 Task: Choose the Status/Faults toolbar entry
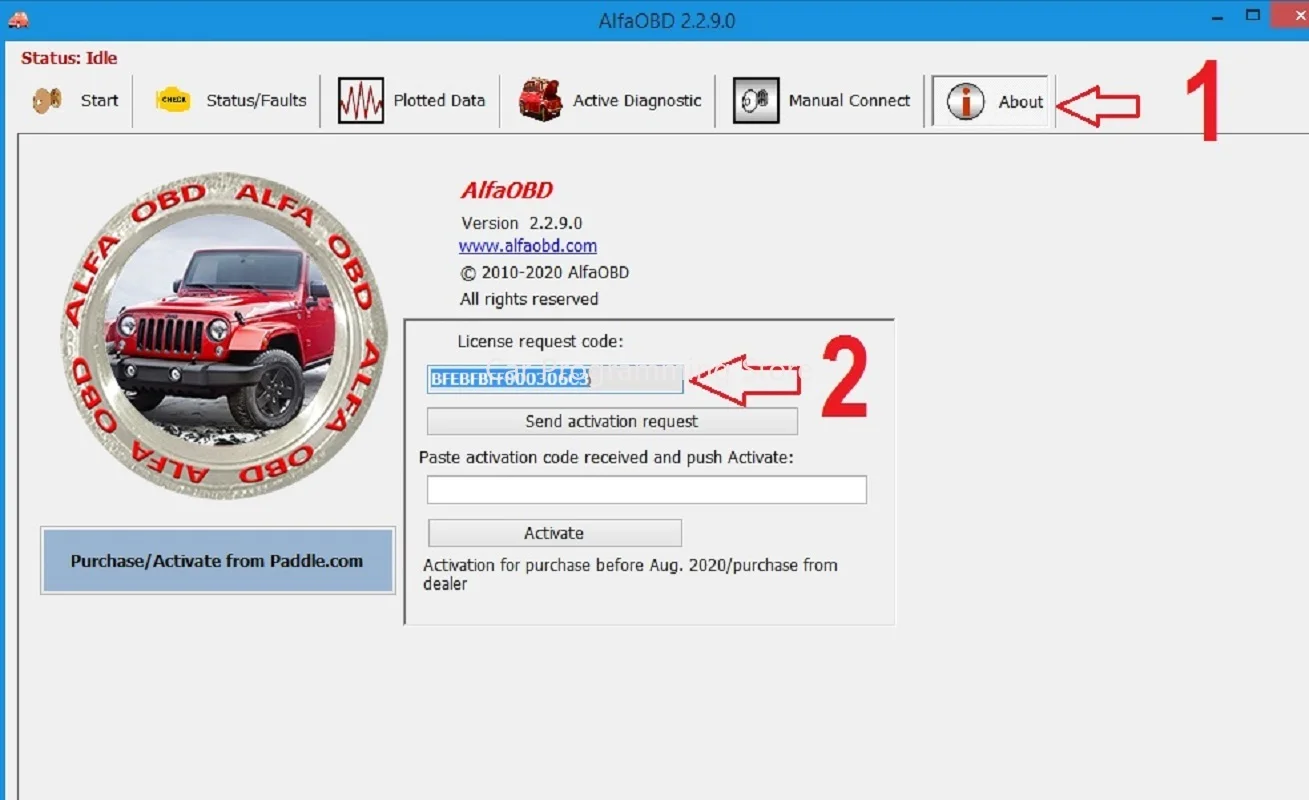pos(256,100)
